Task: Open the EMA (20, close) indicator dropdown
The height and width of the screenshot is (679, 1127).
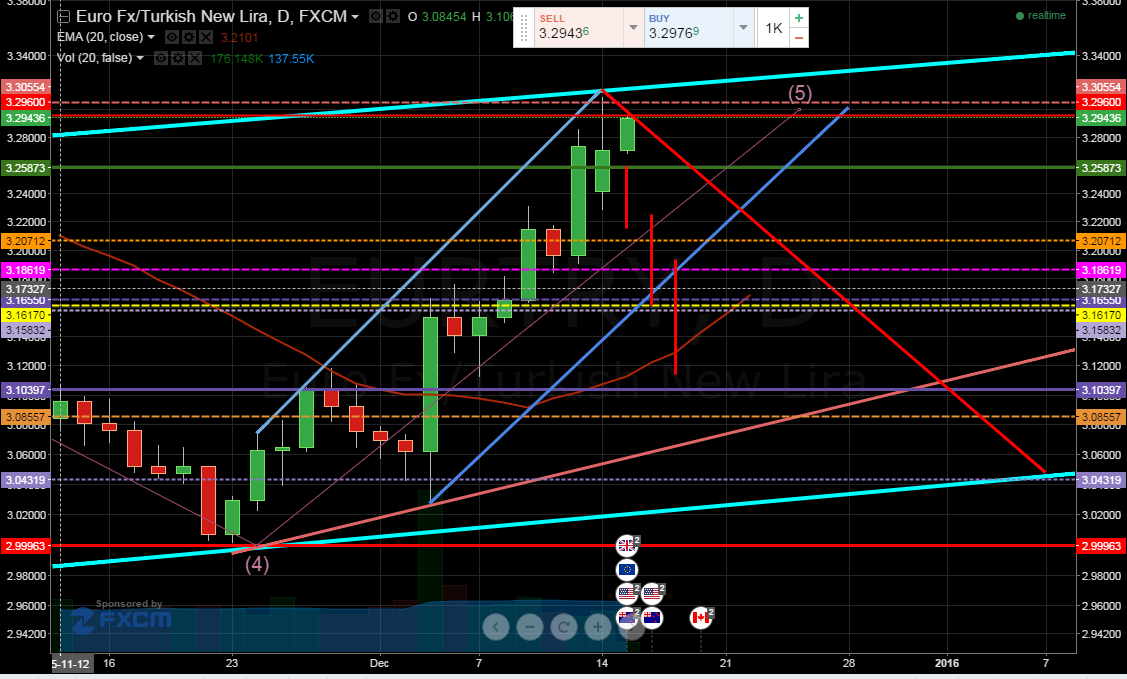Action: (x=151, y=37)
